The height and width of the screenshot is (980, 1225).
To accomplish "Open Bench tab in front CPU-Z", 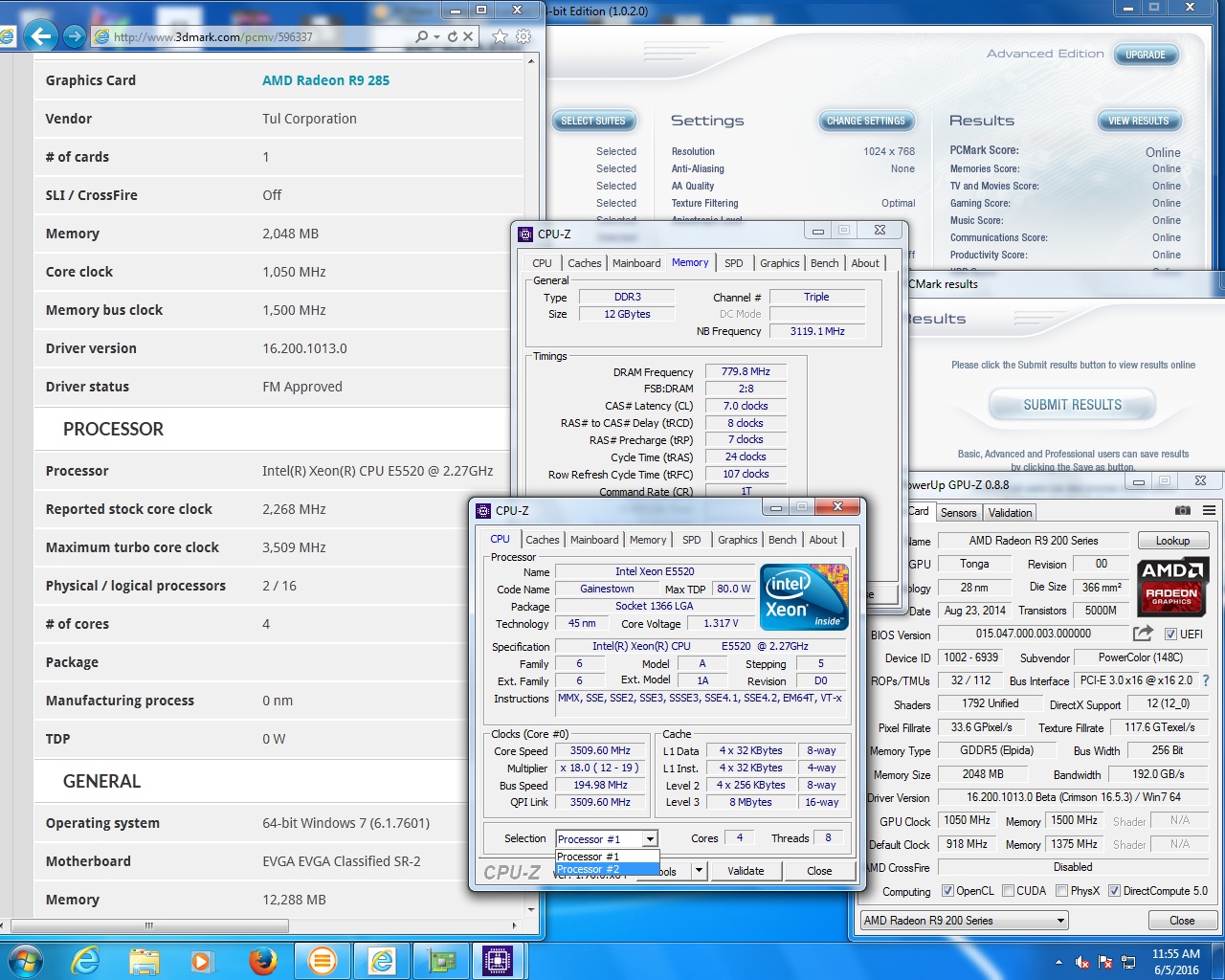I will [x=782, y=540].
